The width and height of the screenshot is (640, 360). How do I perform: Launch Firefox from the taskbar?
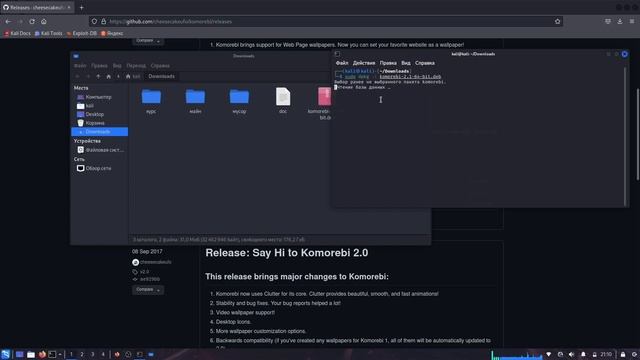pos(42,354)
